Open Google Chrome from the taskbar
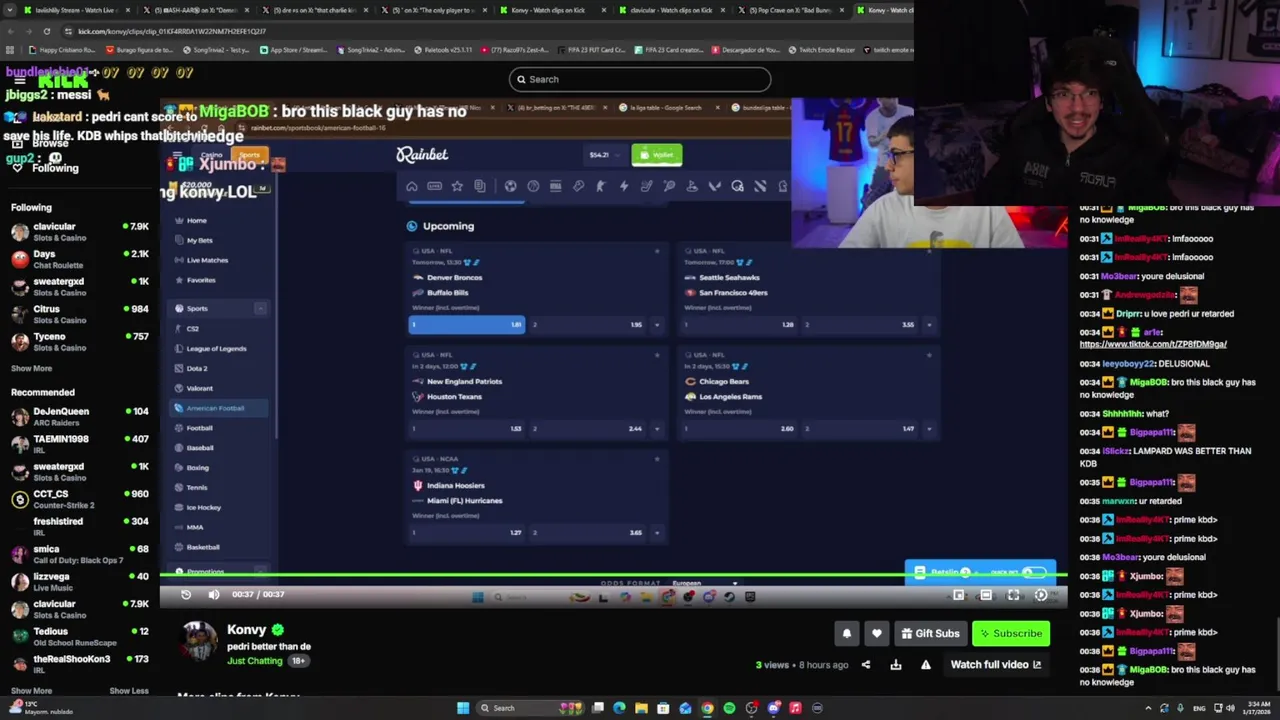Viewport: 1280px width, 720px height. (708, 708)
